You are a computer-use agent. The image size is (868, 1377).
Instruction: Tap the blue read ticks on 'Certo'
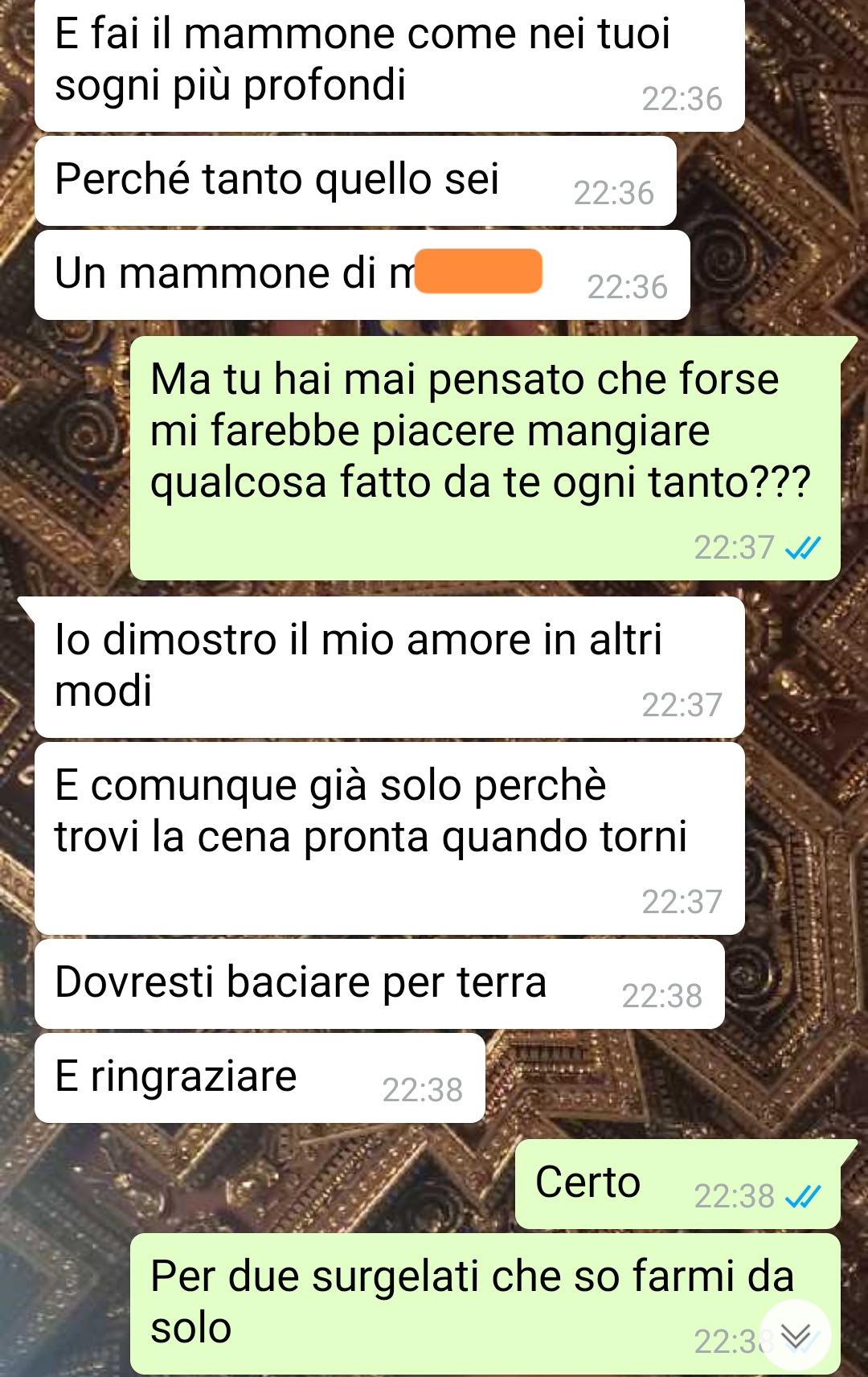tap(803, 1198)
